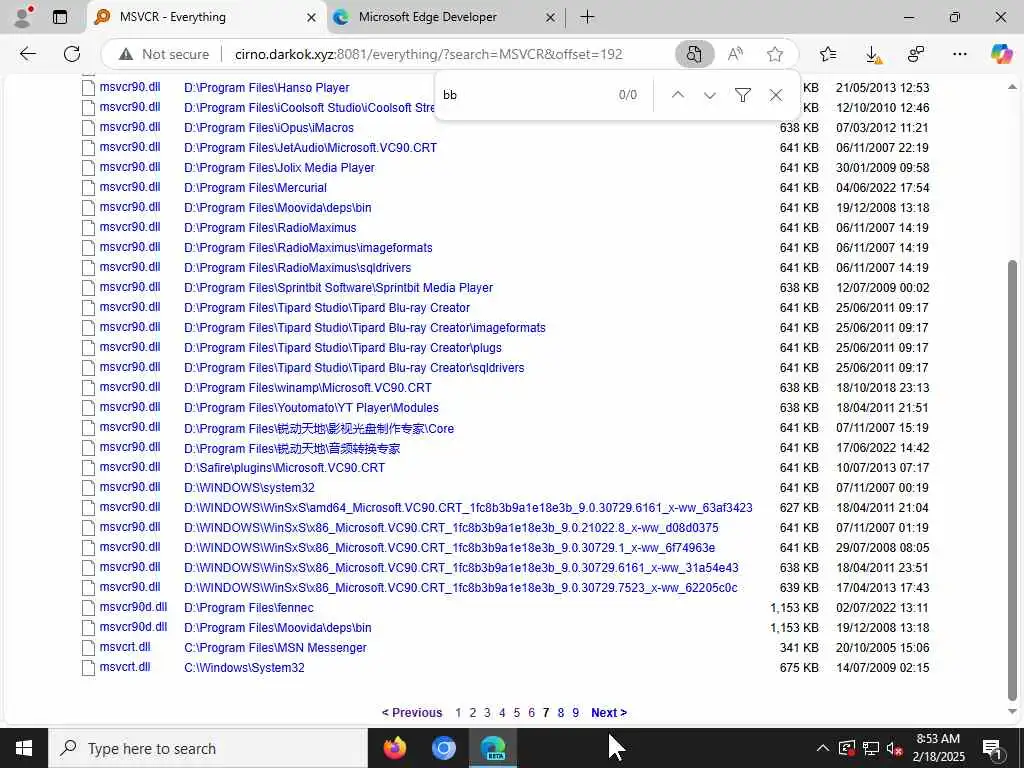Open results page 9
The width and height of the screenshot is (1024, 768).
tap(575, 712)
